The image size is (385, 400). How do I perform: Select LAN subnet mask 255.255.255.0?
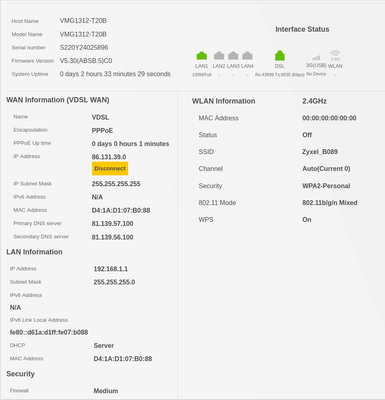click(x=114, y=282)
